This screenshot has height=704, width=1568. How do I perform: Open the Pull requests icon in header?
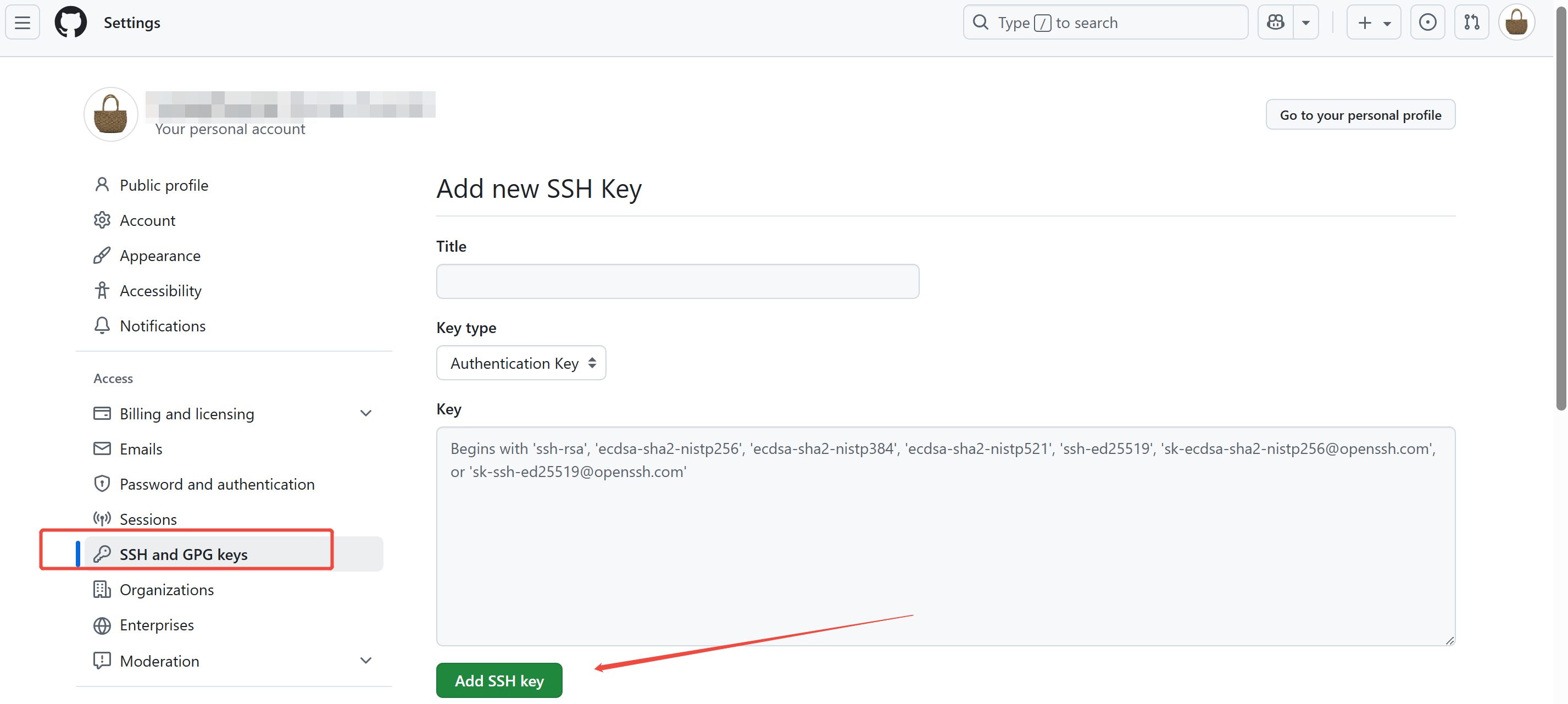[1471, 23]
